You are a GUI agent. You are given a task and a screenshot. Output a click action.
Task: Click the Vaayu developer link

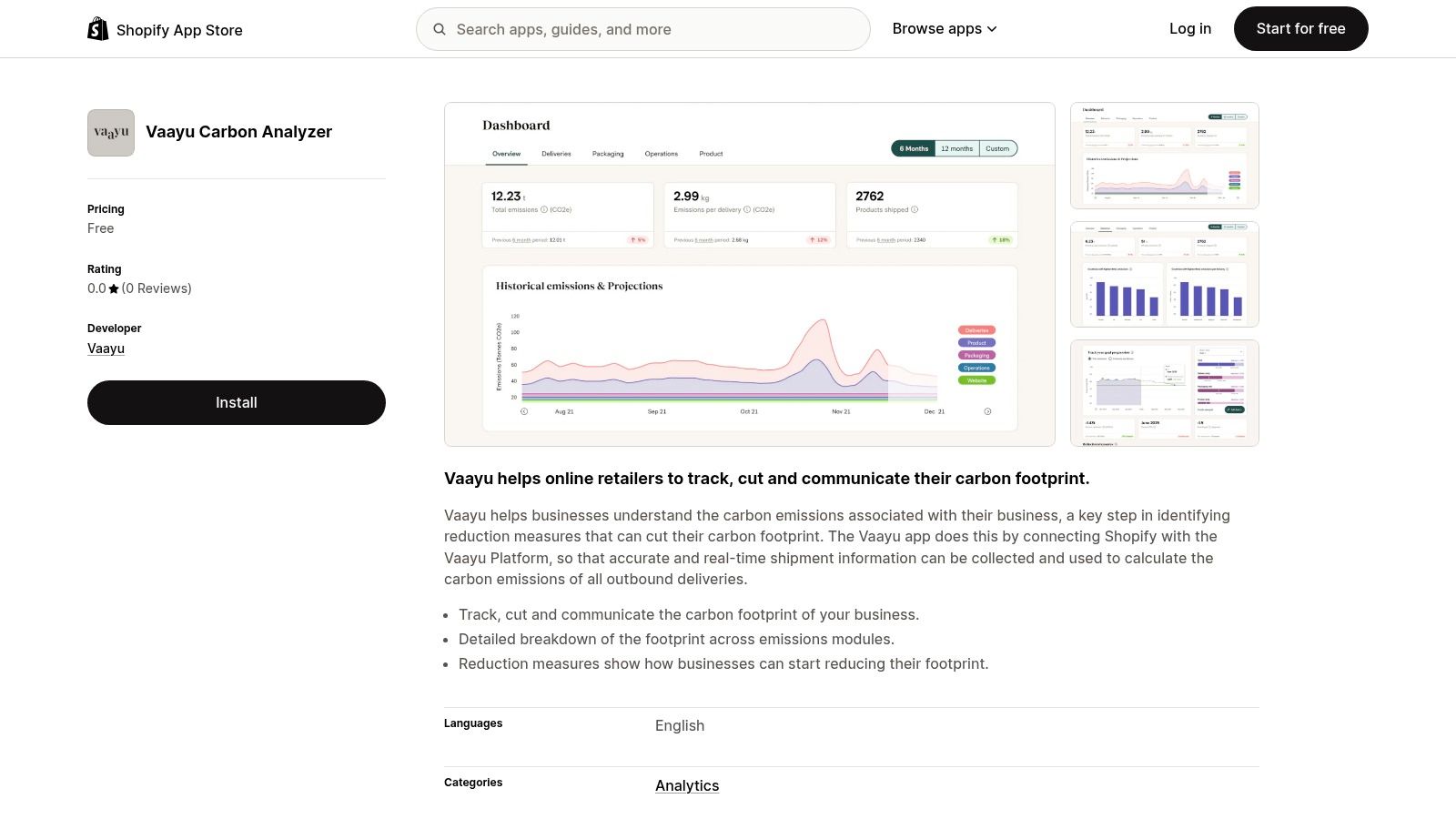pyautogui.click(x=106, y=348)
